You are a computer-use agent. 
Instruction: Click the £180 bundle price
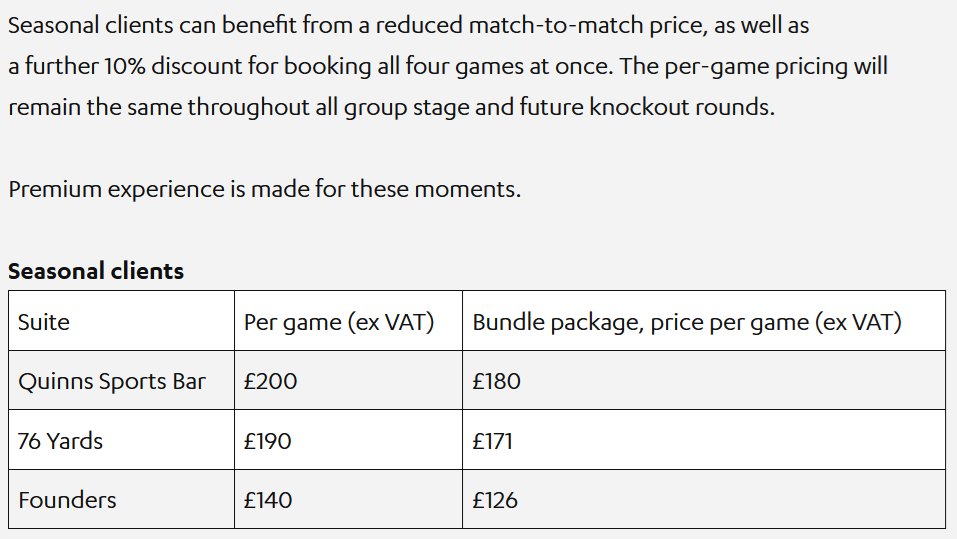coord(496,382)
